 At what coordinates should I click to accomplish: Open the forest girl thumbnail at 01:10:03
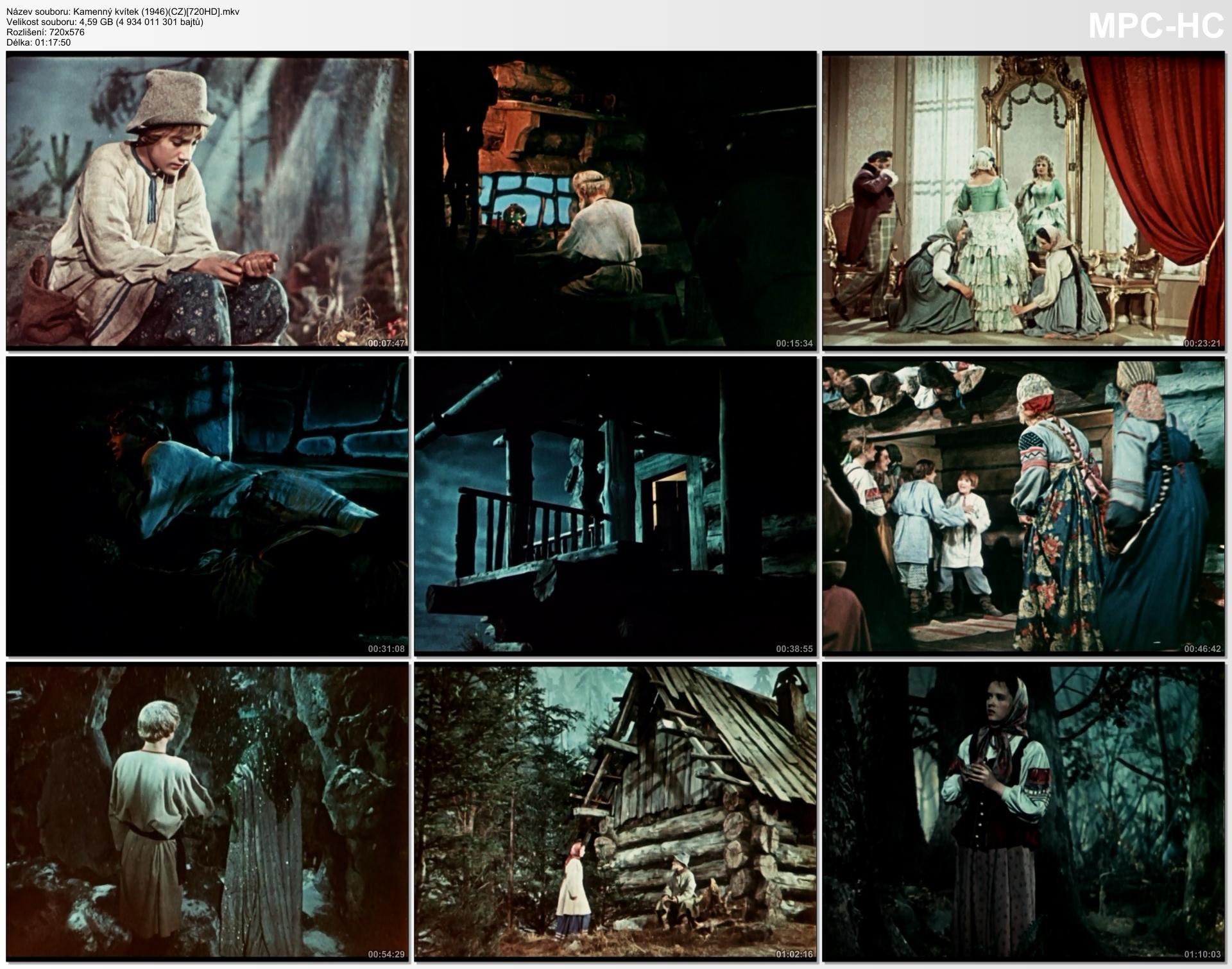point(1023,812)
